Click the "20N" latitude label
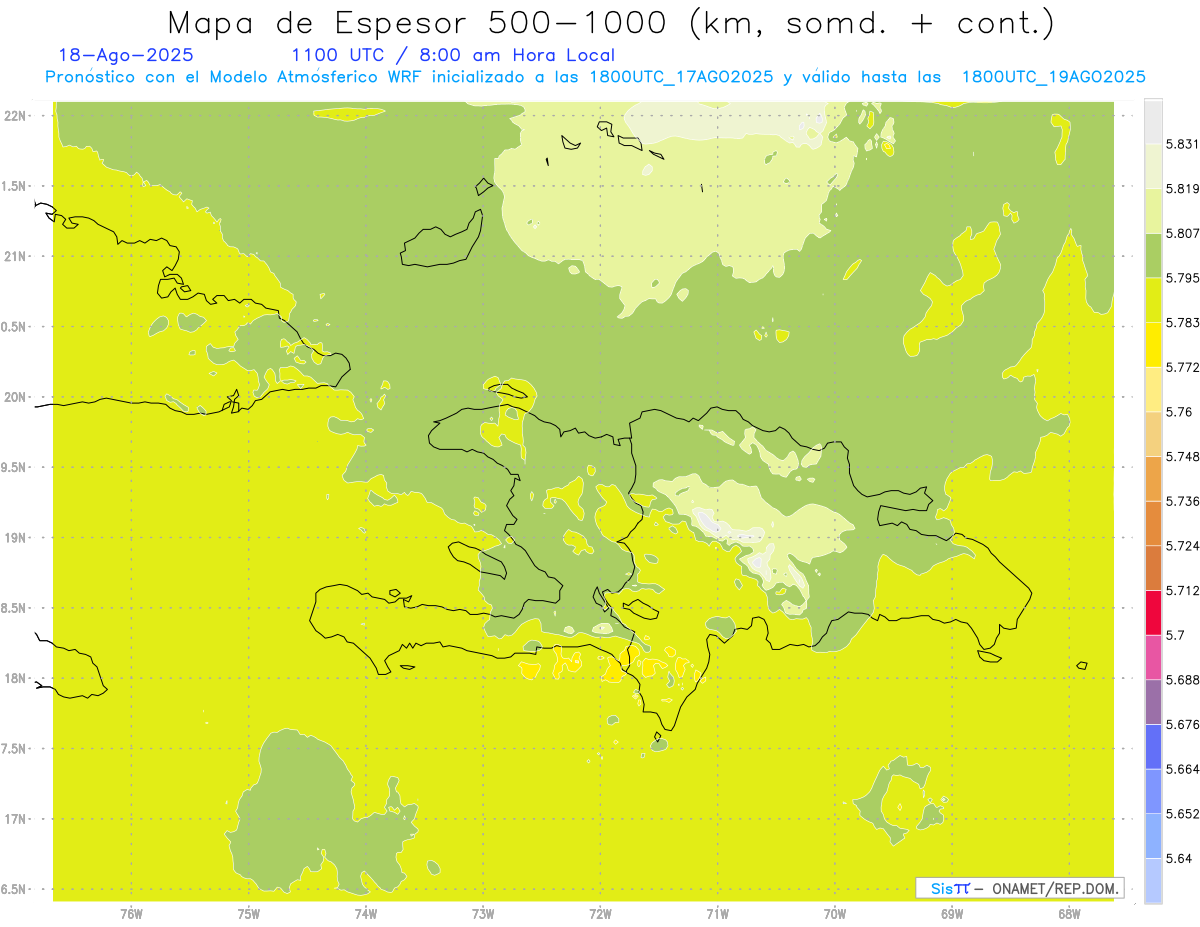1200x927 pixels. pos(15,397)
